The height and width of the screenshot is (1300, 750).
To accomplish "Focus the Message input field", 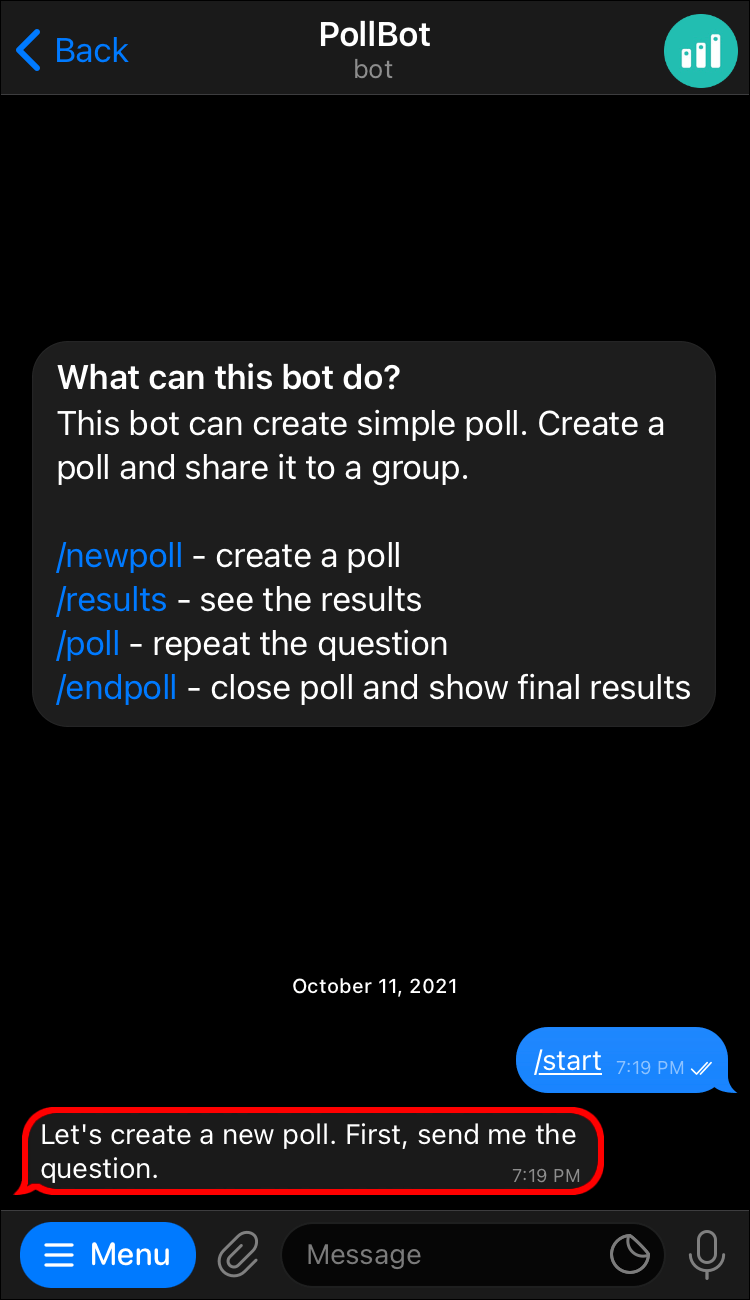I will tap(450, 1254).
